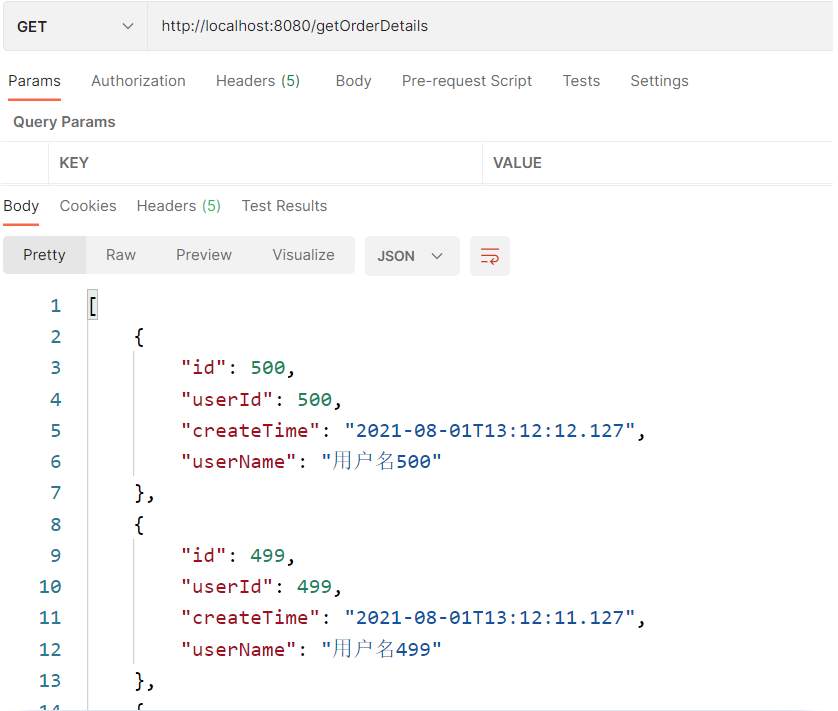Open request Headers (5) tab
The width and height of the screenshot is (838, 711).
[258, 81]
